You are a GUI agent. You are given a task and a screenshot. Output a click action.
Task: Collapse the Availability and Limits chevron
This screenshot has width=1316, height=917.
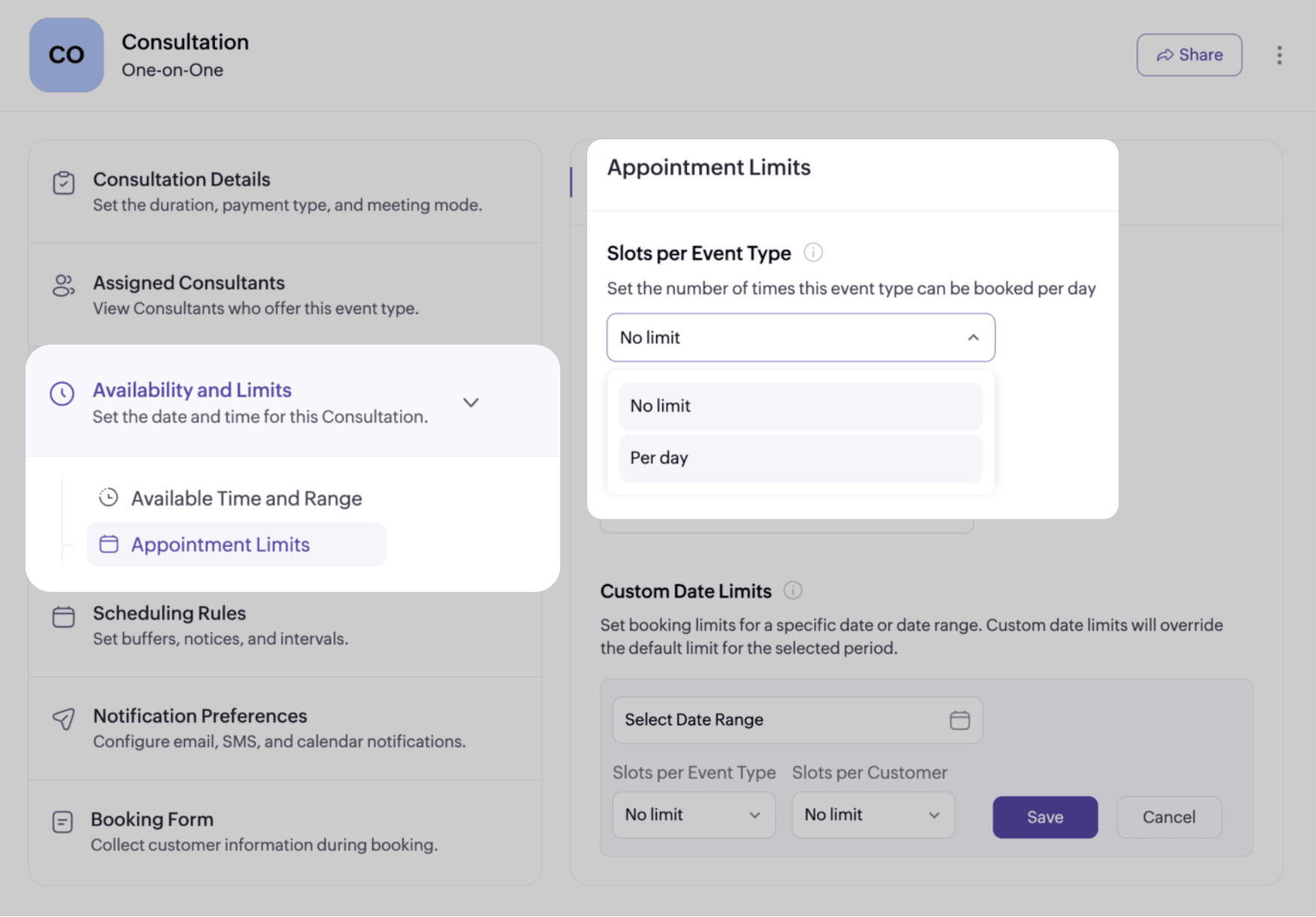[470, 402]
